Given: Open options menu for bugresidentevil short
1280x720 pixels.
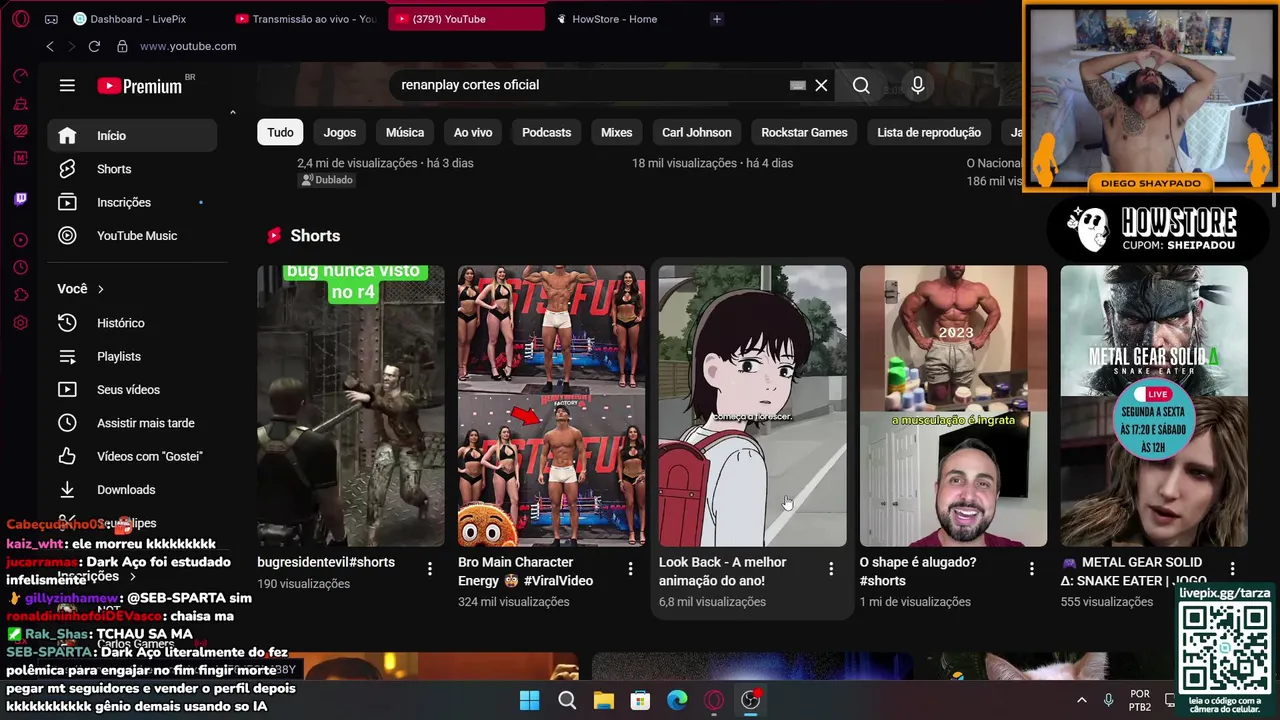Looking at the screenshot, I should point(430,569).
